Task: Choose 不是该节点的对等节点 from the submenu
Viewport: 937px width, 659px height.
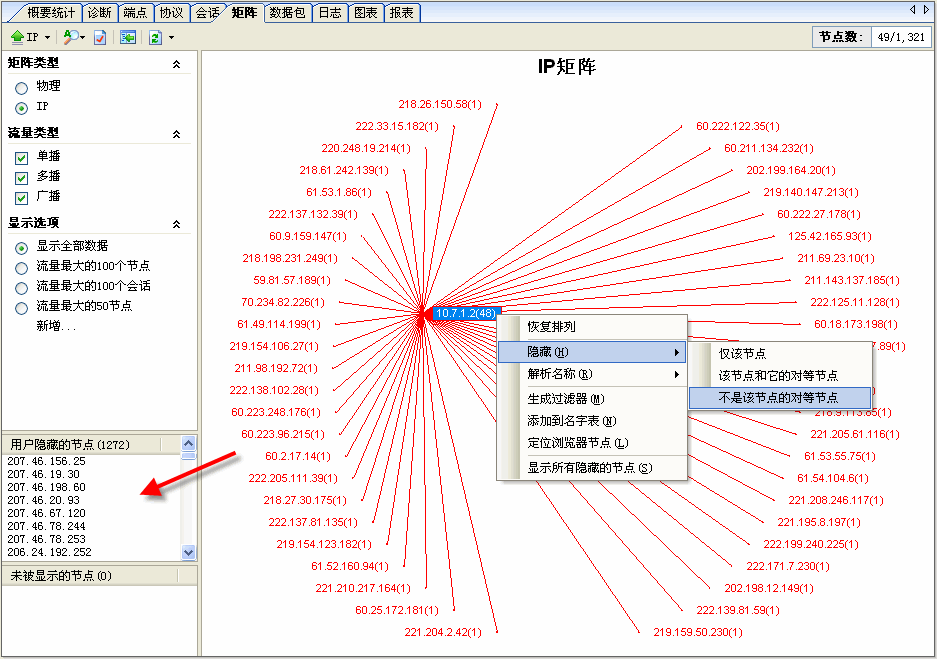Action: 778,397
